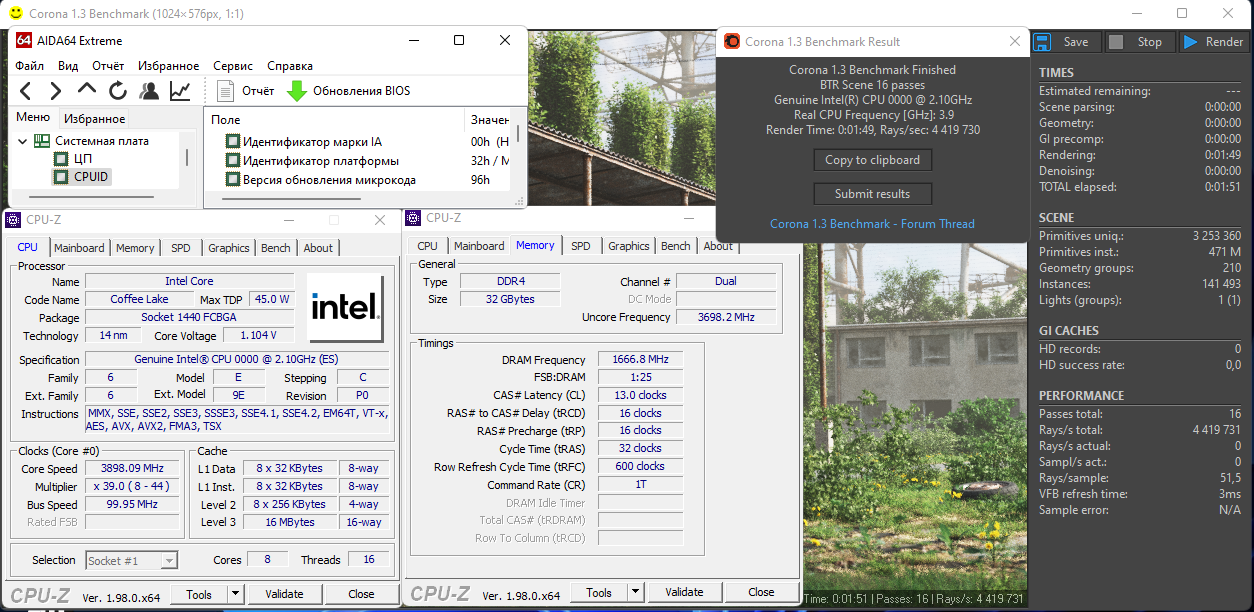Click Validate in CPU-Z Memory window
1254x612 pixels.
coord(684,592)
